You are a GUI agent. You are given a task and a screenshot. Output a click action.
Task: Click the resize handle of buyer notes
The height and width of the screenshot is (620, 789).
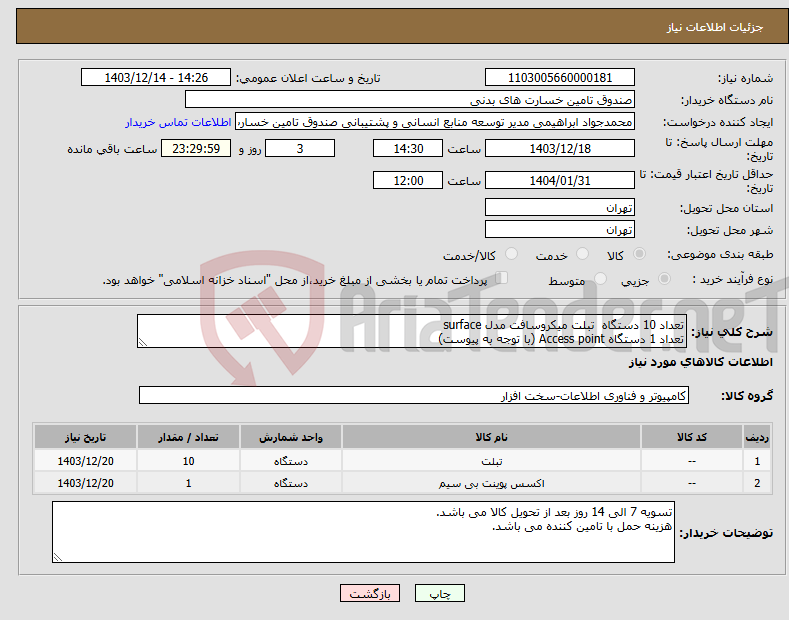click(58, 557)
